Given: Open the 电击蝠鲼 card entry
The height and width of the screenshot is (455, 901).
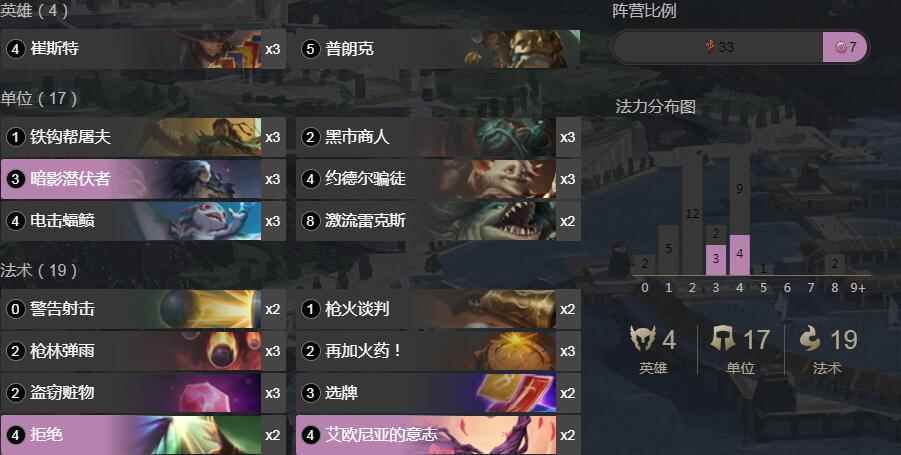Looking at the screenshot, I should (x=143, y=221).
